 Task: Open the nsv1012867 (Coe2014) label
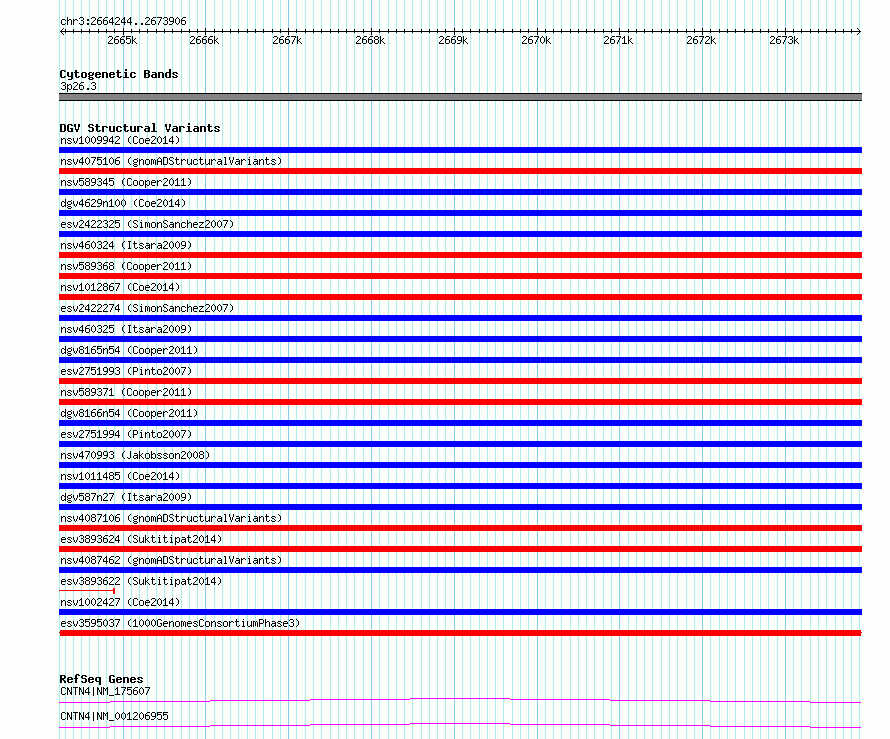120,287
